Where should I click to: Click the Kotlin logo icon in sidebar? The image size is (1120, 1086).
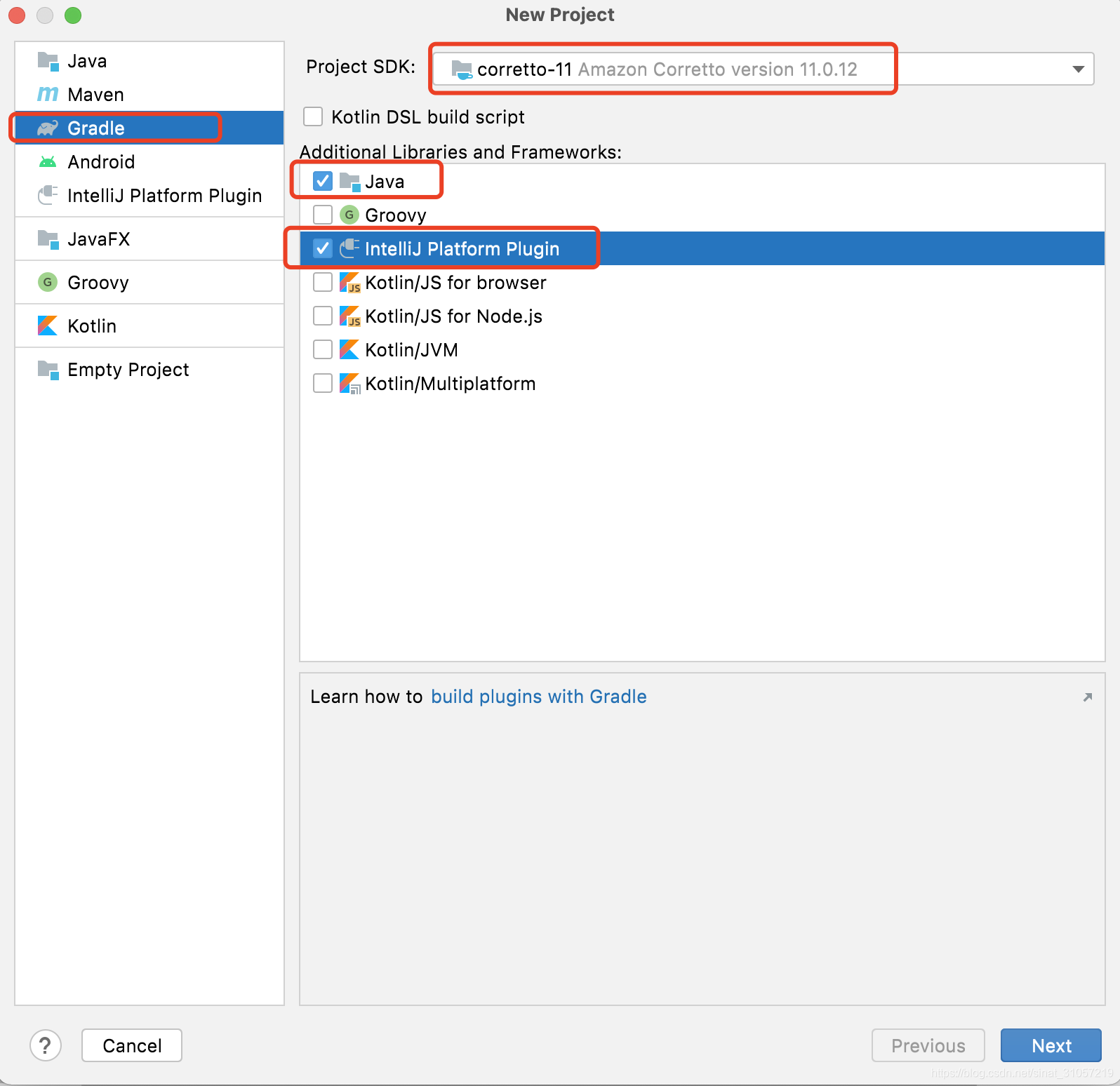coord(48,326)
